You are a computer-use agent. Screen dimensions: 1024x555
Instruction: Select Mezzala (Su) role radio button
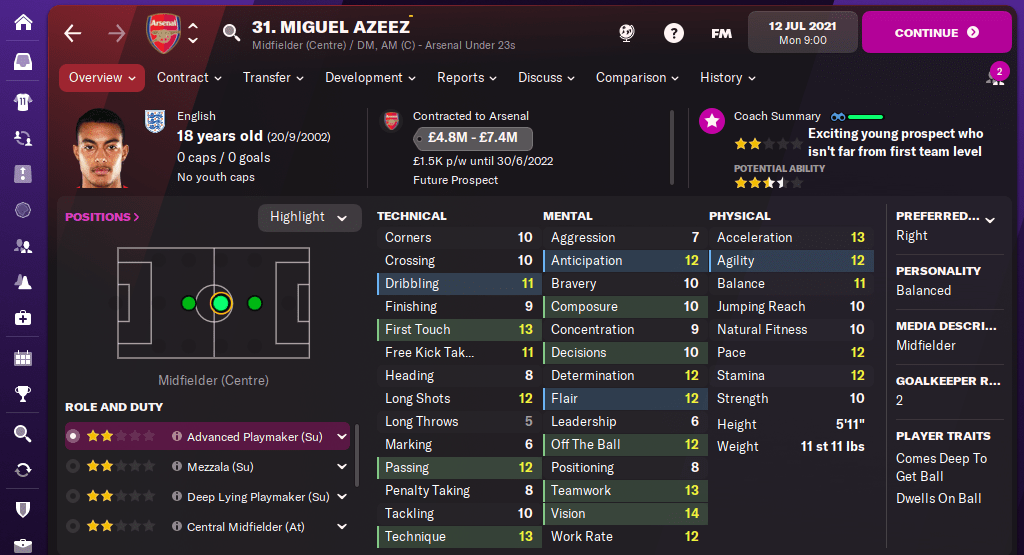73,467
